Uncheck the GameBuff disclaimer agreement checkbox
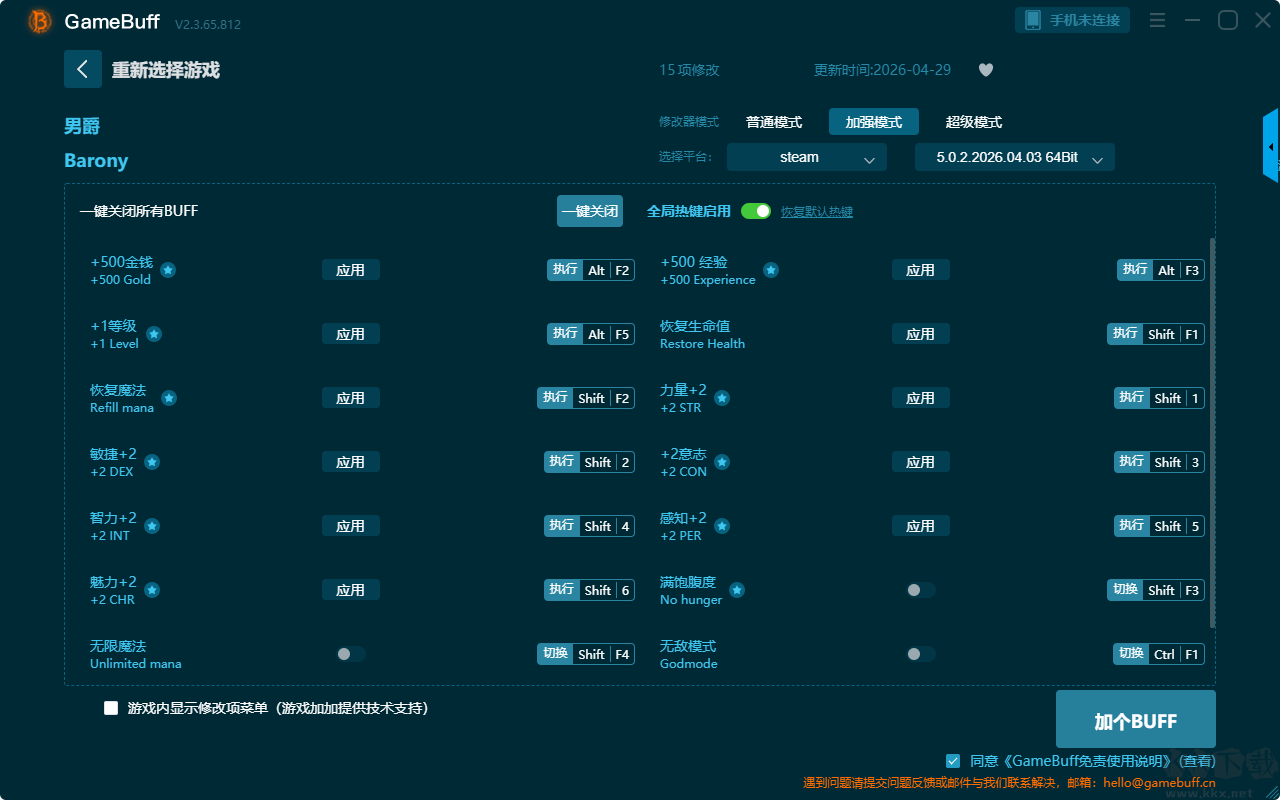 pos(953,761)
